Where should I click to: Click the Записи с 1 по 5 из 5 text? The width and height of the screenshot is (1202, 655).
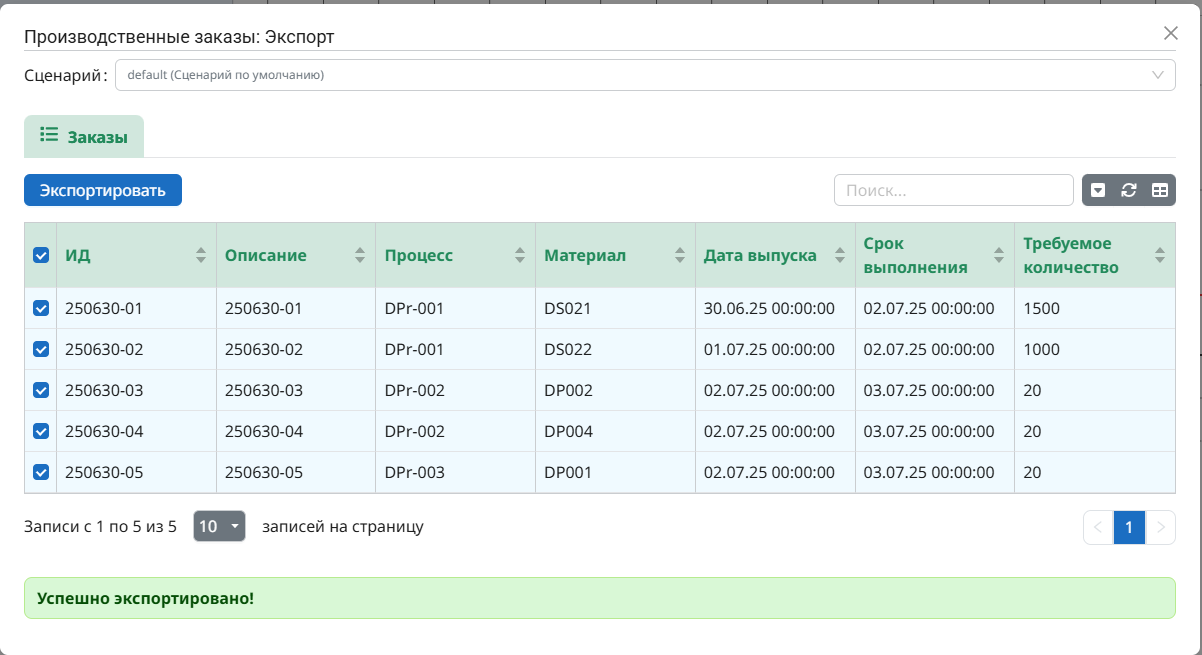pos(100,526)
